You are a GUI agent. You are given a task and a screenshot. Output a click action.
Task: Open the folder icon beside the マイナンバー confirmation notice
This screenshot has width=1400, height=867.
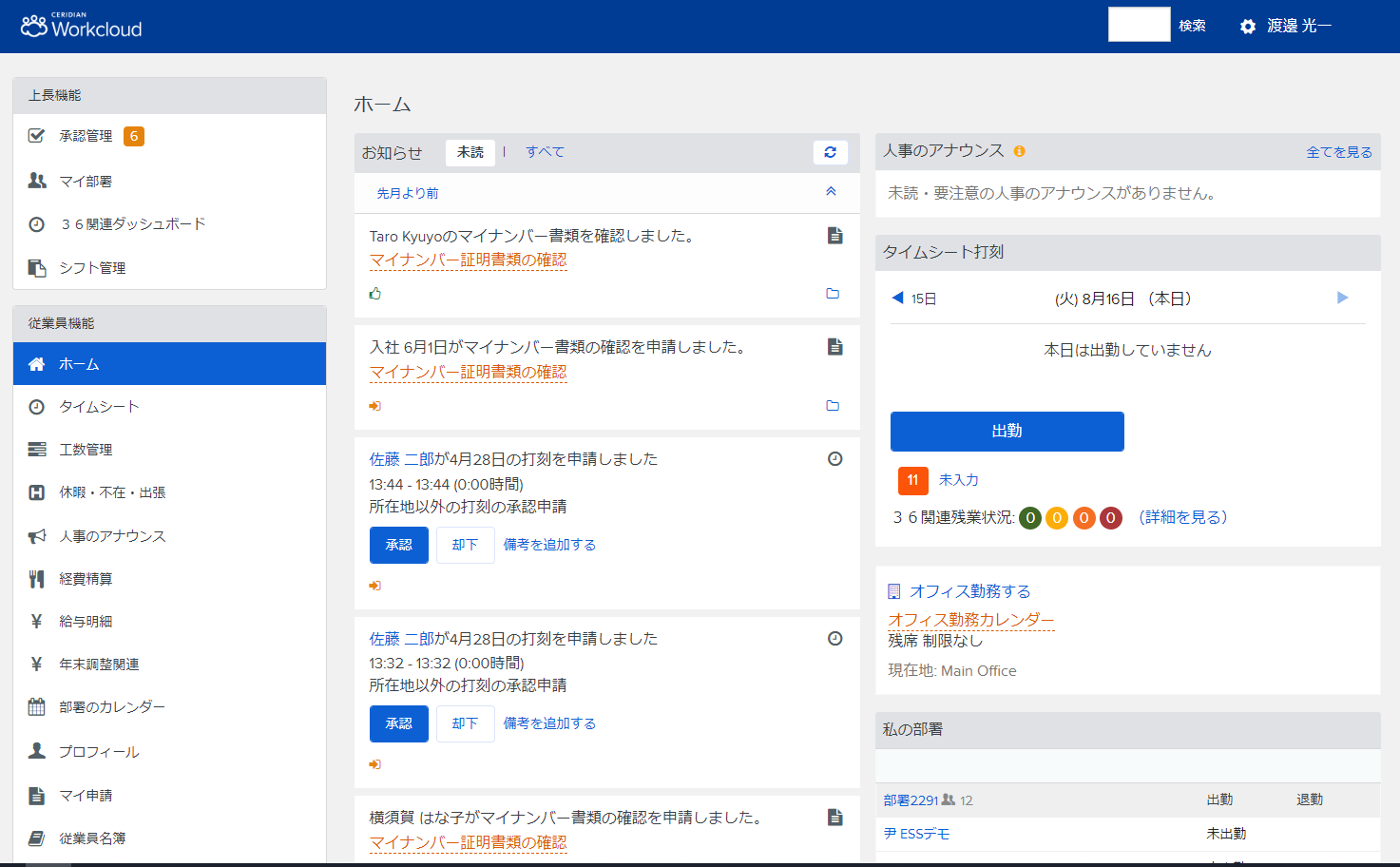click(834, 294)
